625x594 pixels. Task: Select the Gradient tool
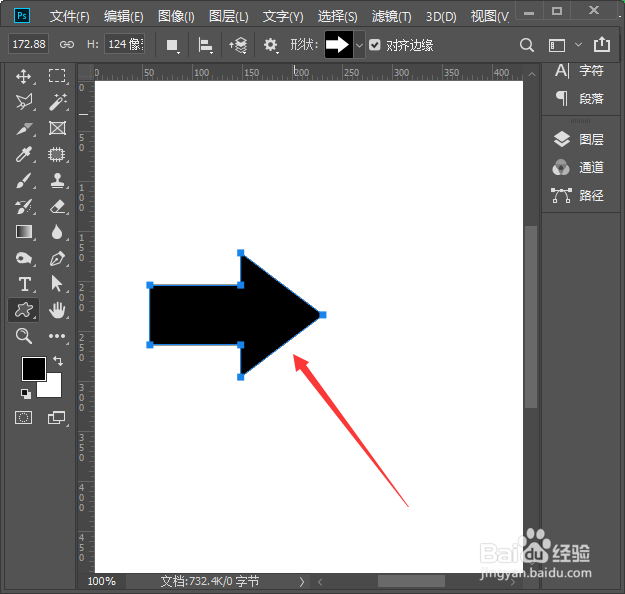(x=24, y=232)
